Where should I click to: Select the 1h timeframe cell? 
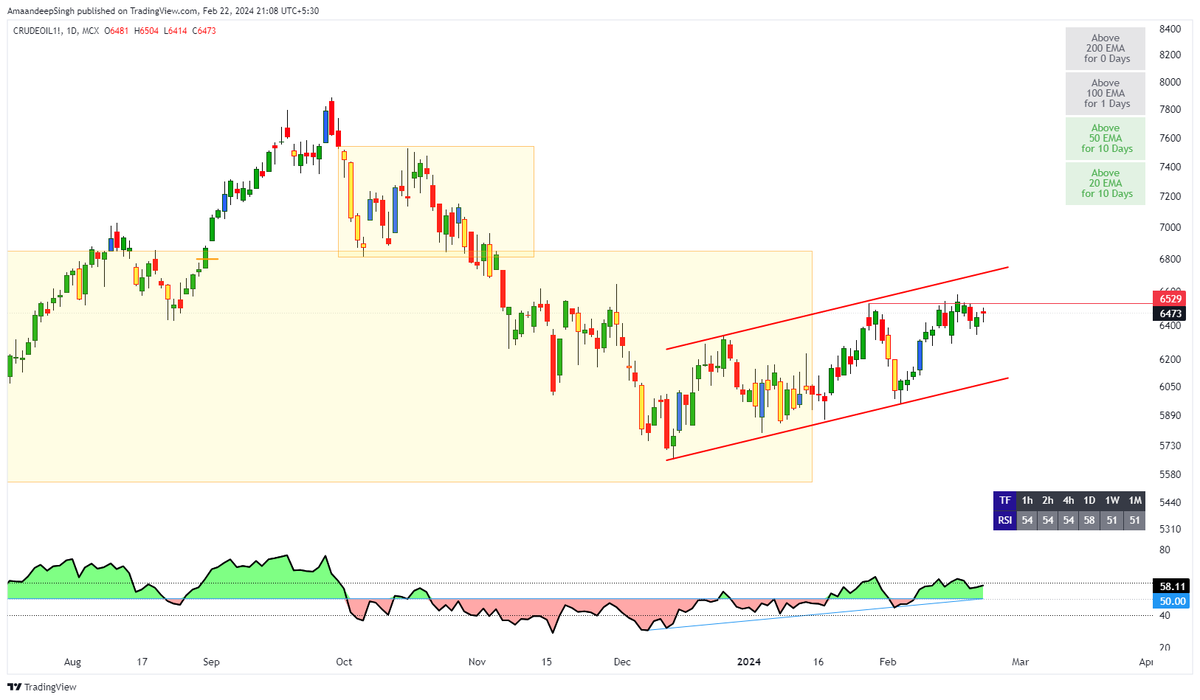point(1028,500)
